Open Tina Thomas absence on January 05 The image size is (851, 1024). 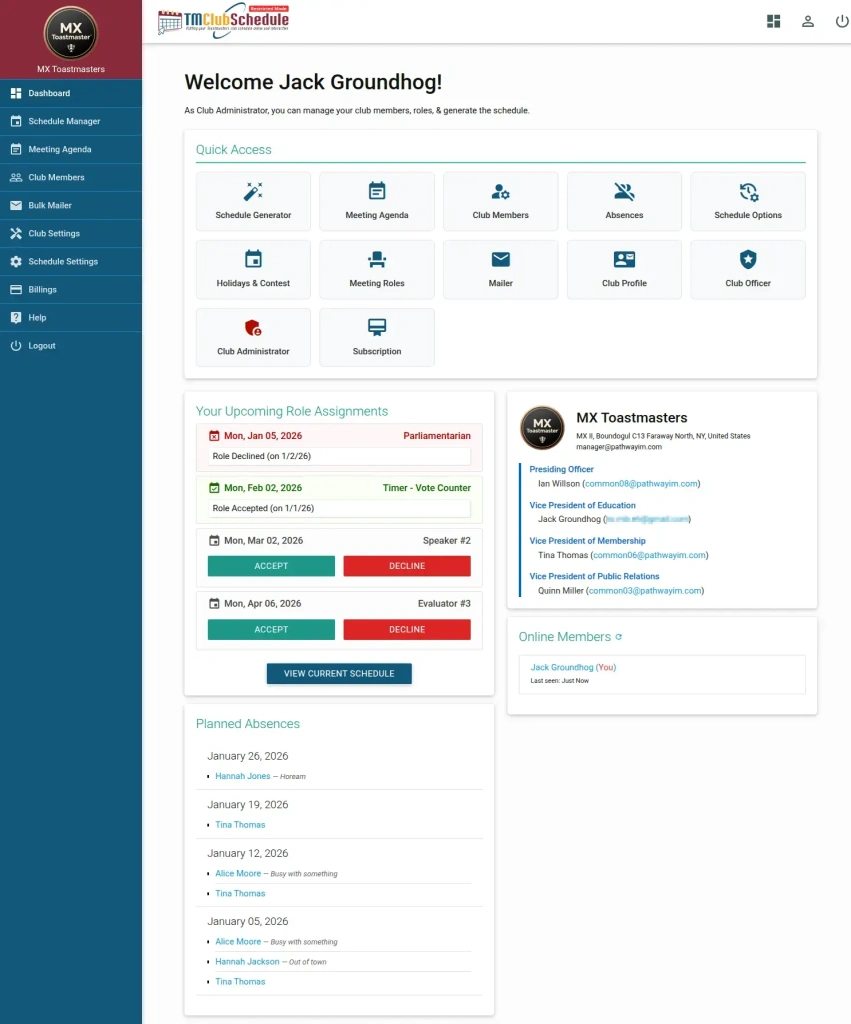pos(240,982)
